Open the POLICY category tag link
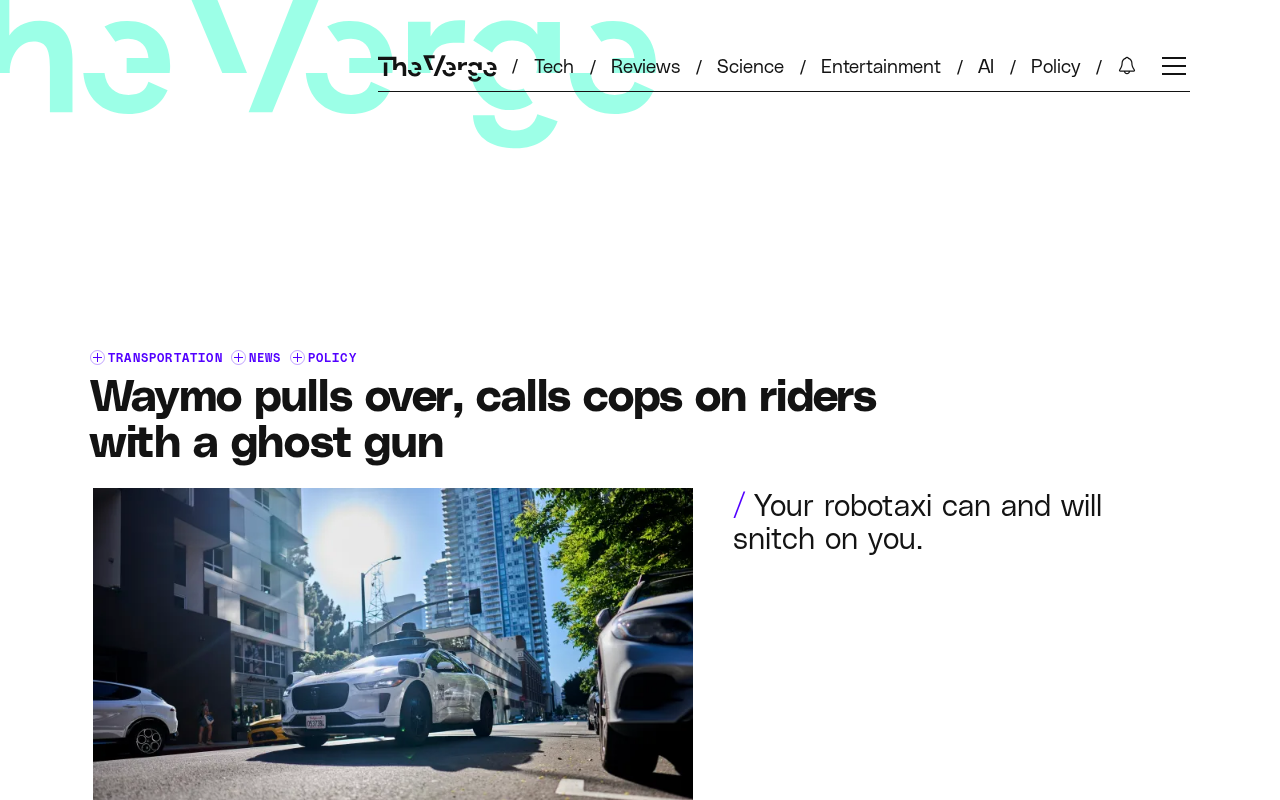The image size is (1280, 800). tap(332, 358)
